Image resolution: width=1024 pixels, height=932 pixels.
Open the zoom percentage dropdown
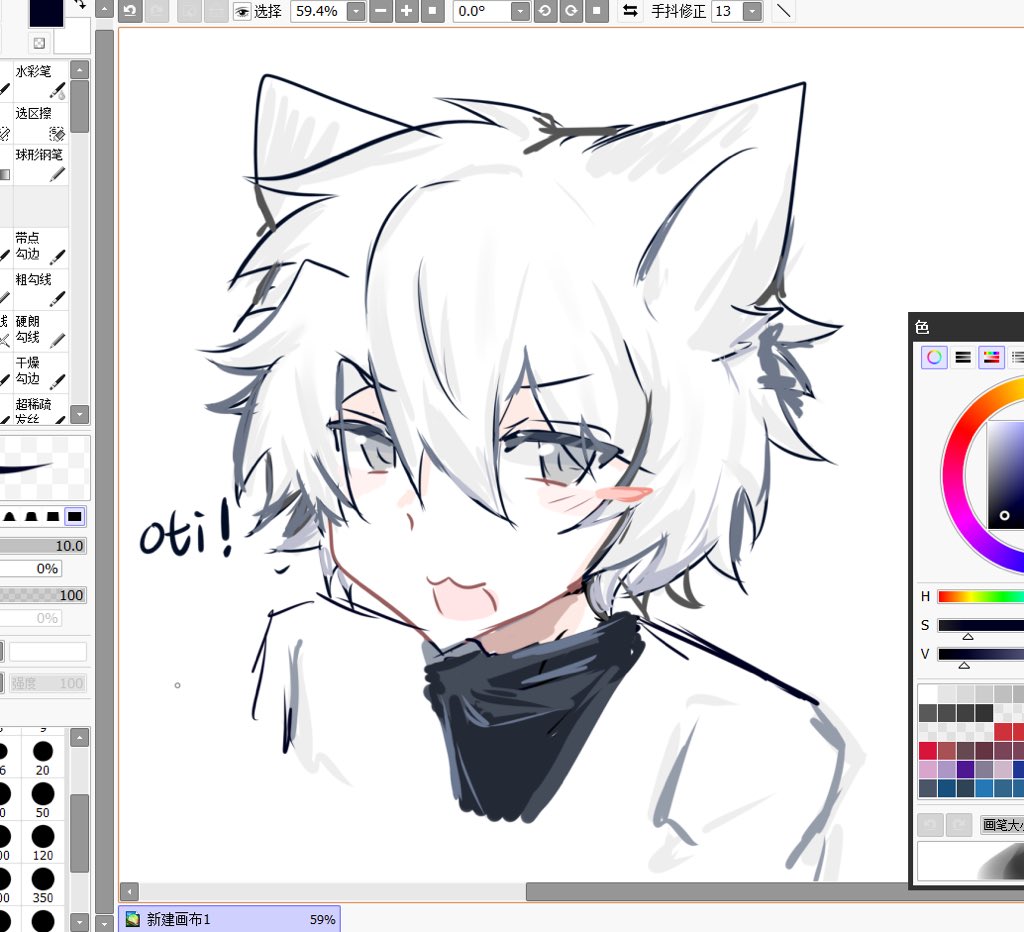(x=356, y=11)
